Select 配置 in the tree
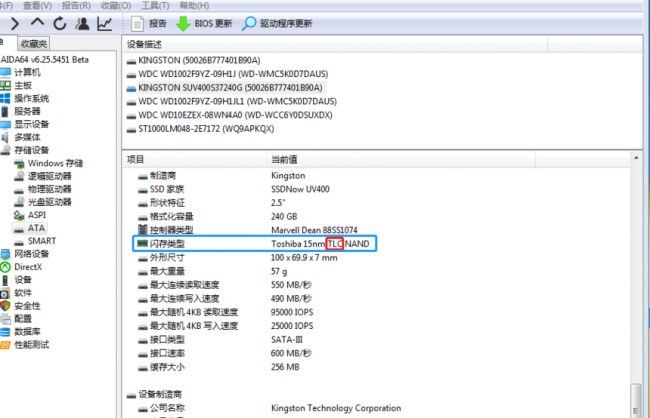The height and width of the screenshot is (418, 650). [16, 319]
